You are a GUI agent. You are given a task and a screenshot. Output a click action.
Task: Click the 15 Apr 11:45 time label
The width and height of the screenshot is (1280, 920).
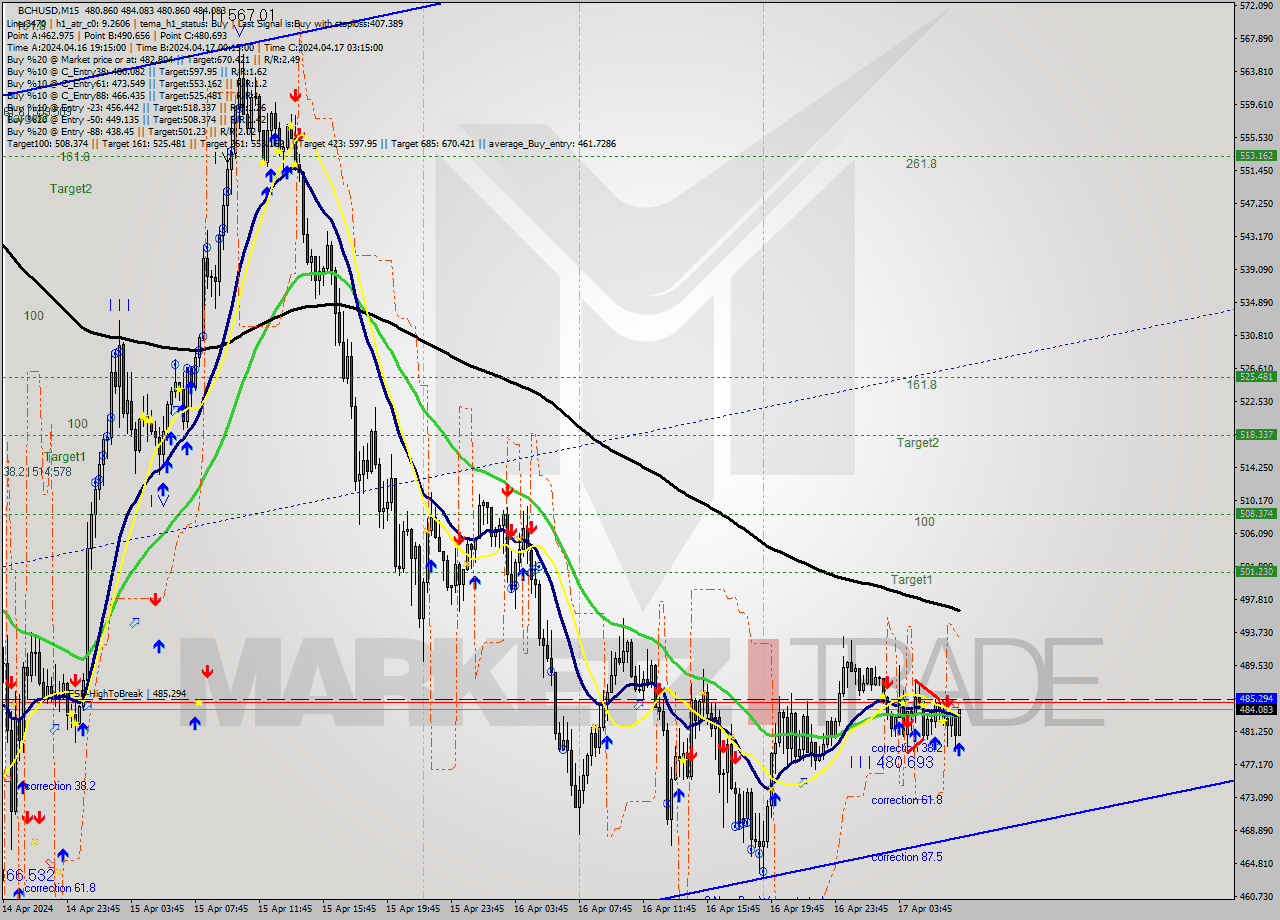click(x=286, y=909)
